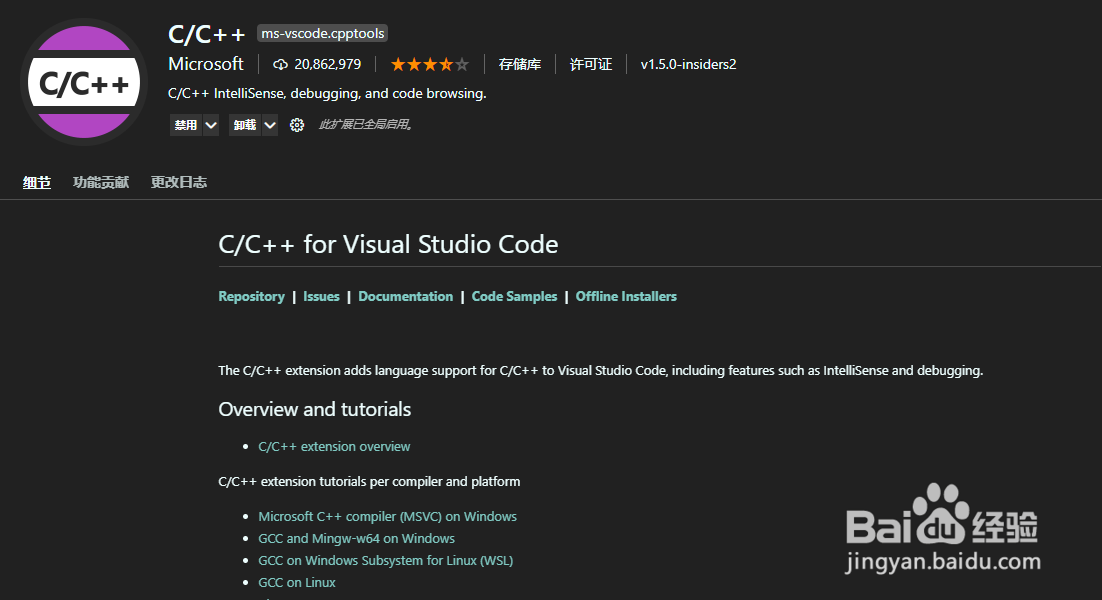Open the C/C++ extension overview link
The height and width of the screenshot is (600, 1102).
click(334, 446)
